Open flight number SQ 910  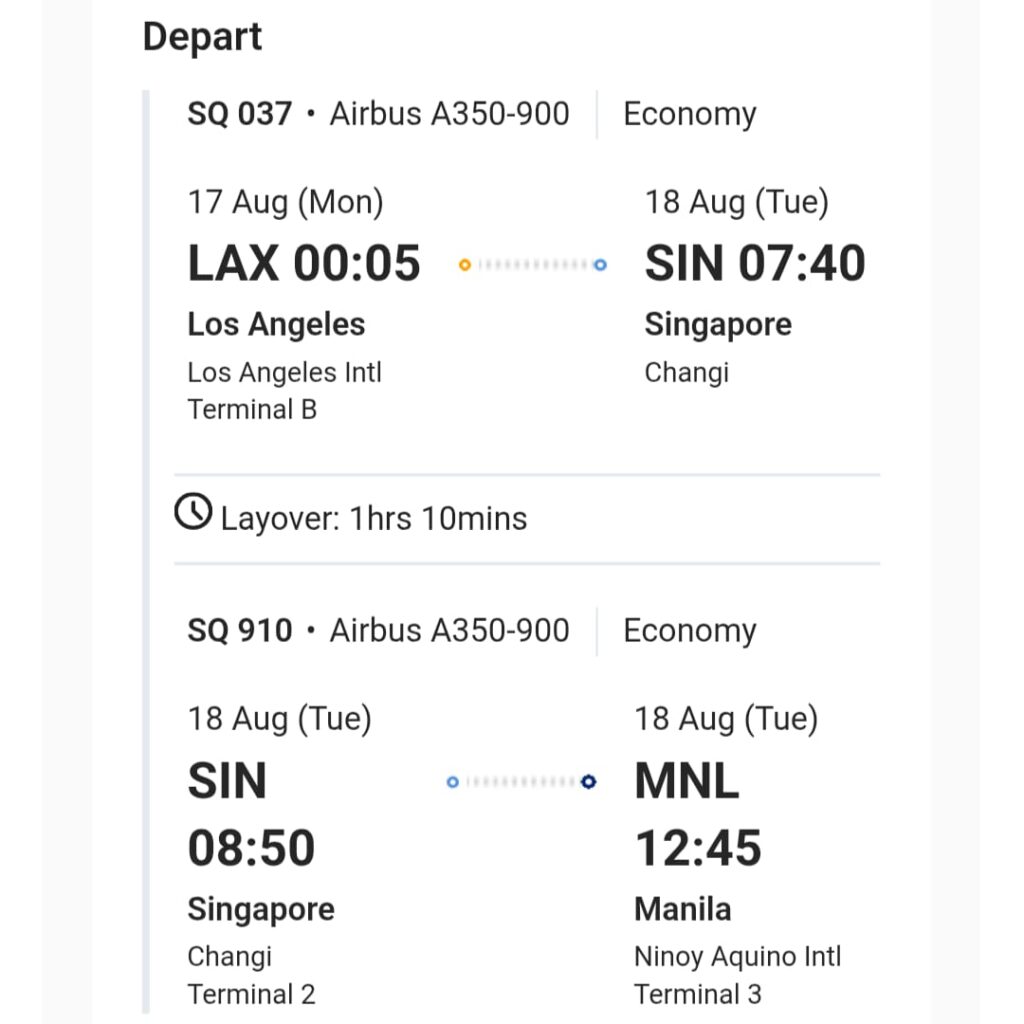click(240, 631)
